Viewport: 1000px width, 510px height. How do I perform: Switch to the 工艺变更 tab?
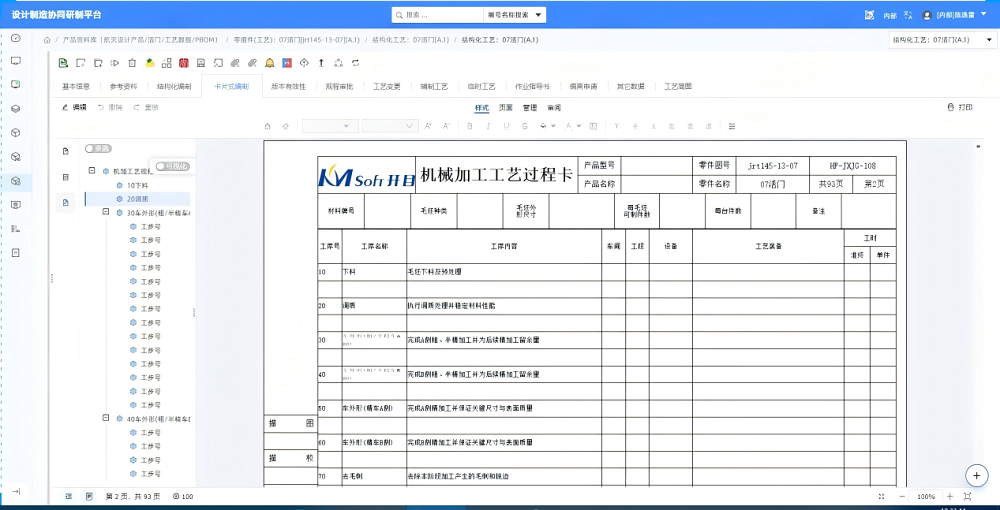tap(386, 86)
